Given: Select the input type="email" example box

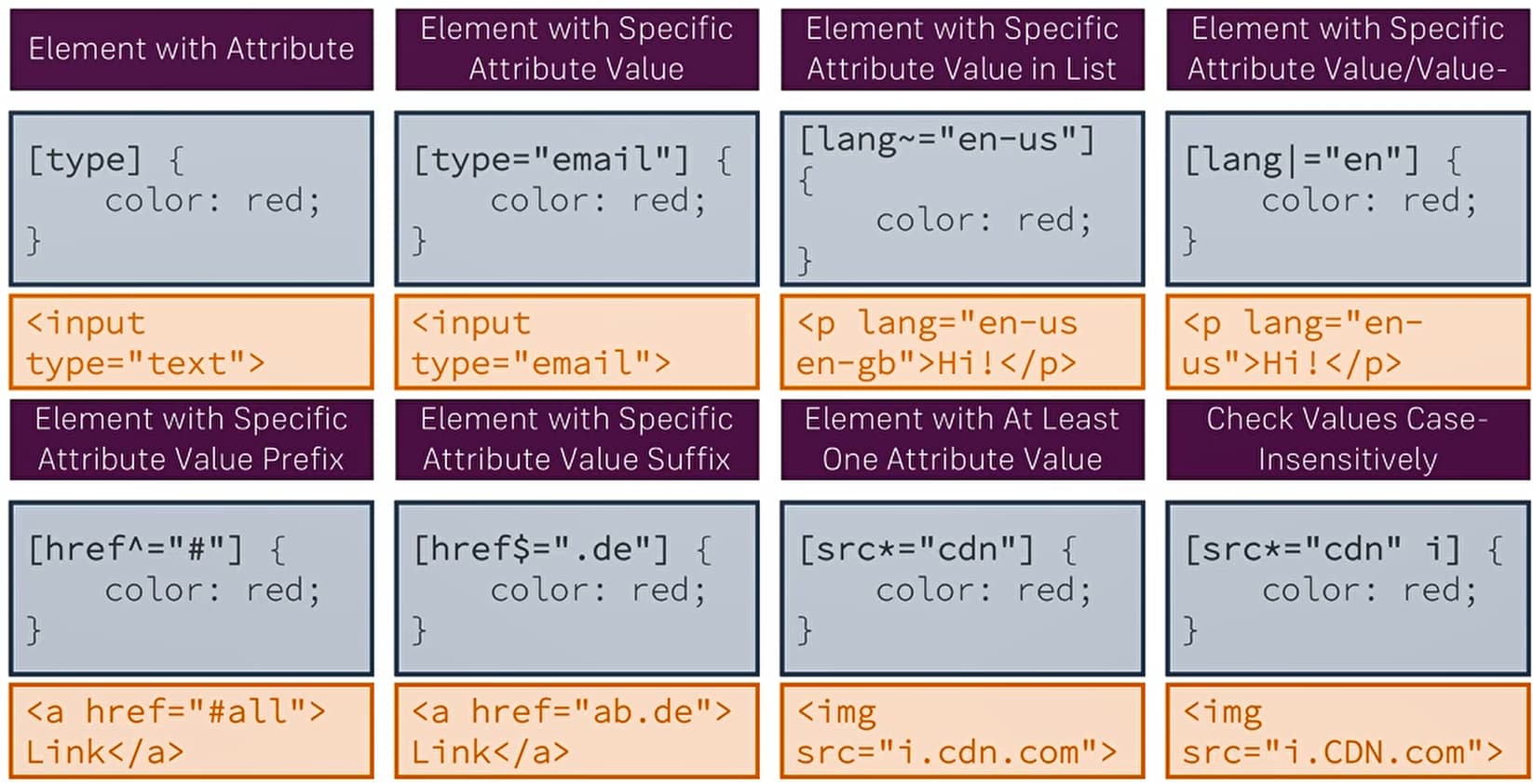Looking at the screenshot, I should (577, 342).
